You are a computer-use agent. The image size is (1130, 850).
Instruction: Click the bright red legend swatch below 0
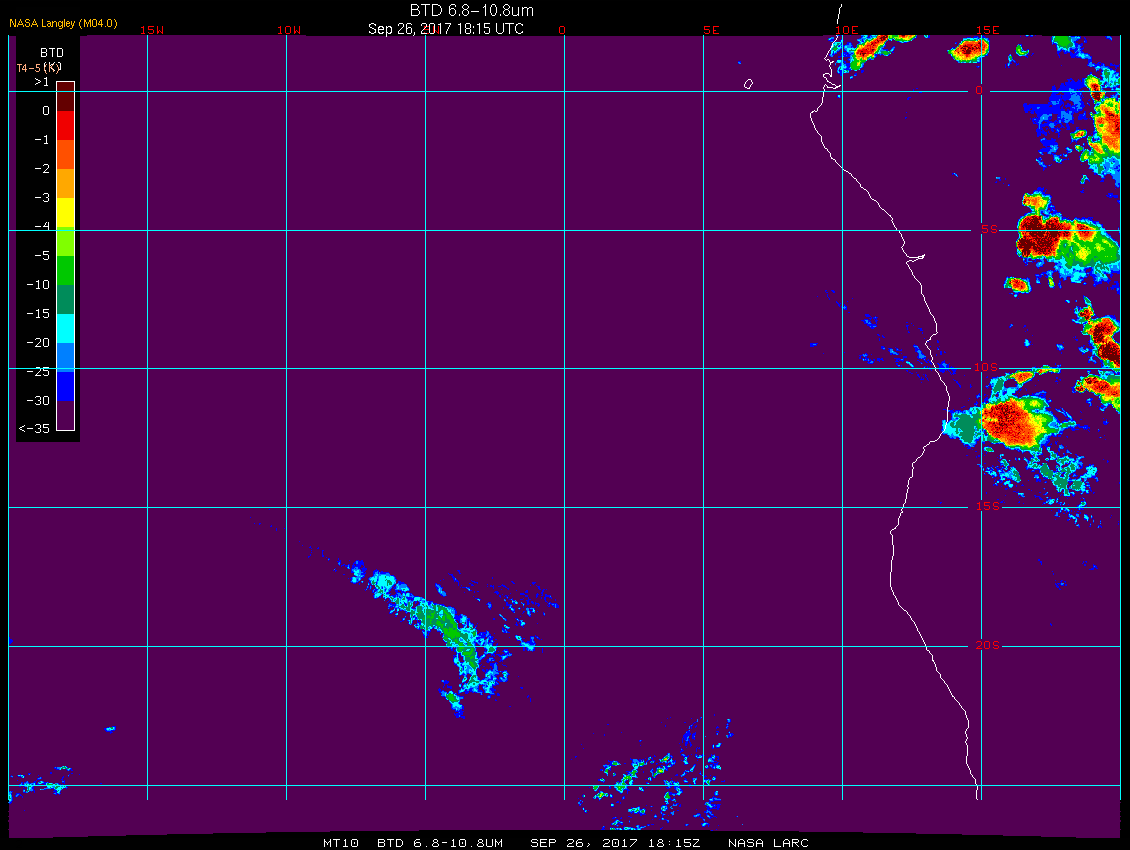[x=66, y=125]
